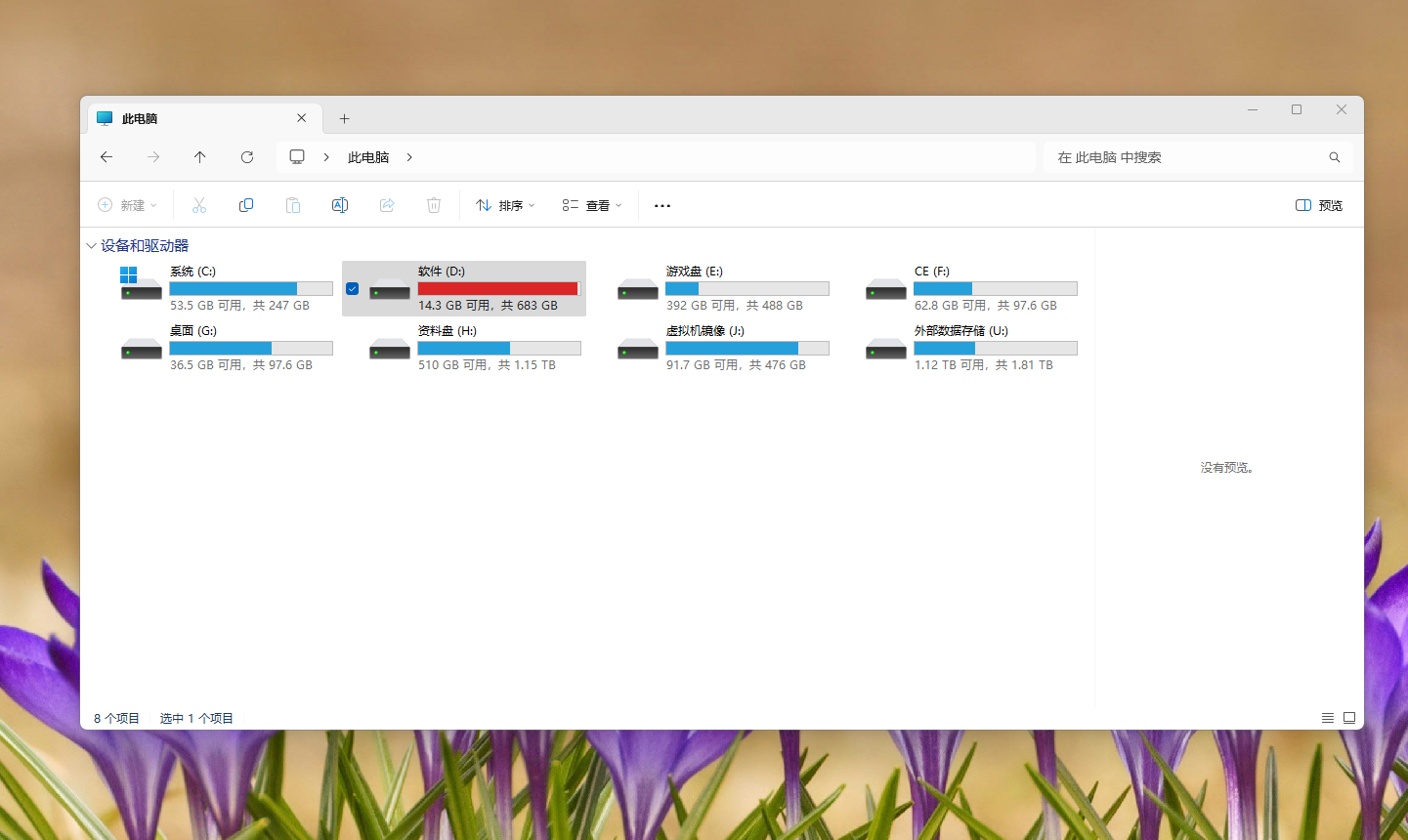This screenshot has width=1408, height=840.
Task: Toggle the 预览 preview pane
Action: click(1319, 205)
